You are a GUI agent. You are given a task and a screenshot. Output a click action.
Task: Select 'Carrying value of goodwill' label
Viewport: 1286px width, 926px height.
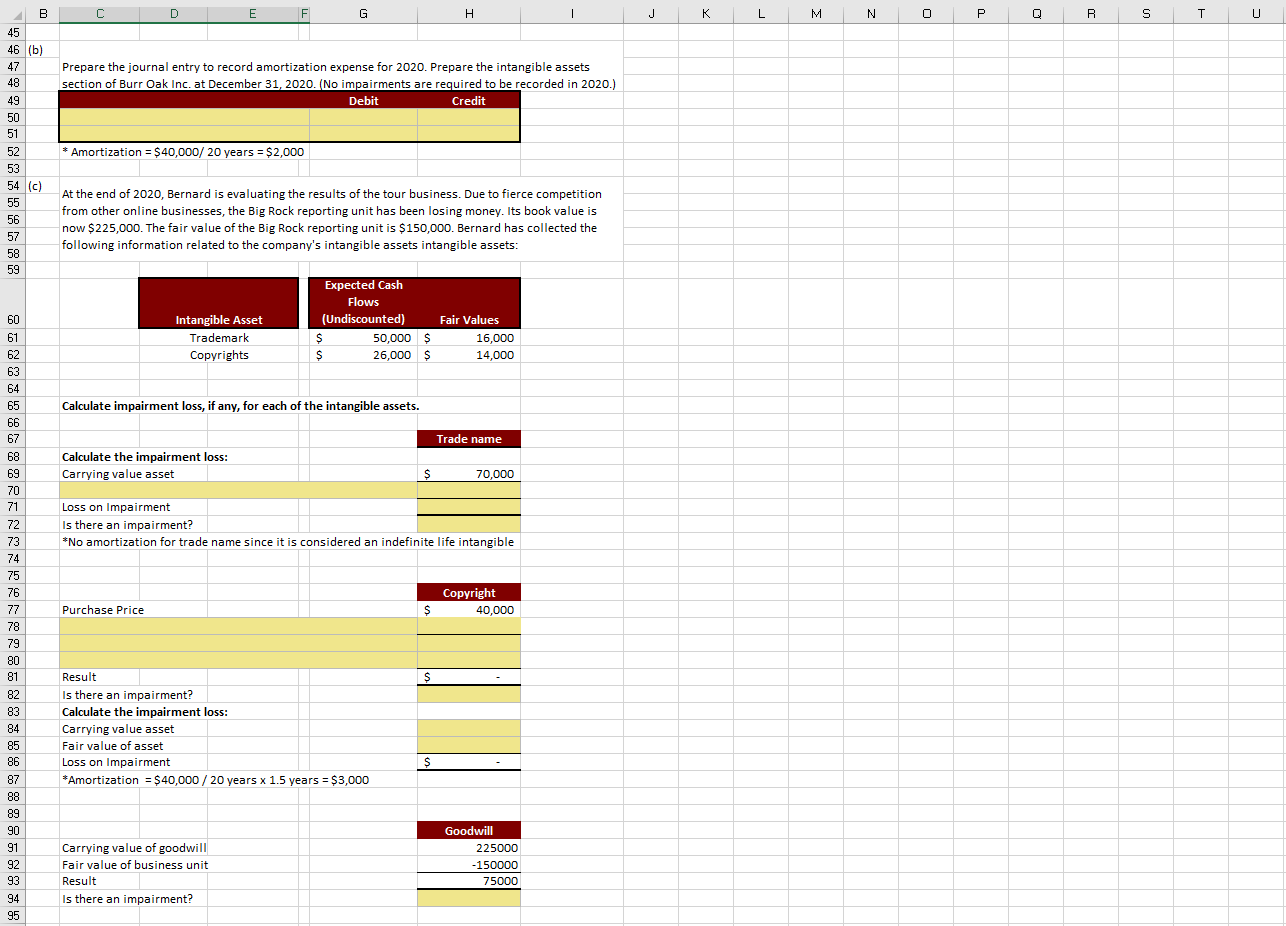(134, 848)
